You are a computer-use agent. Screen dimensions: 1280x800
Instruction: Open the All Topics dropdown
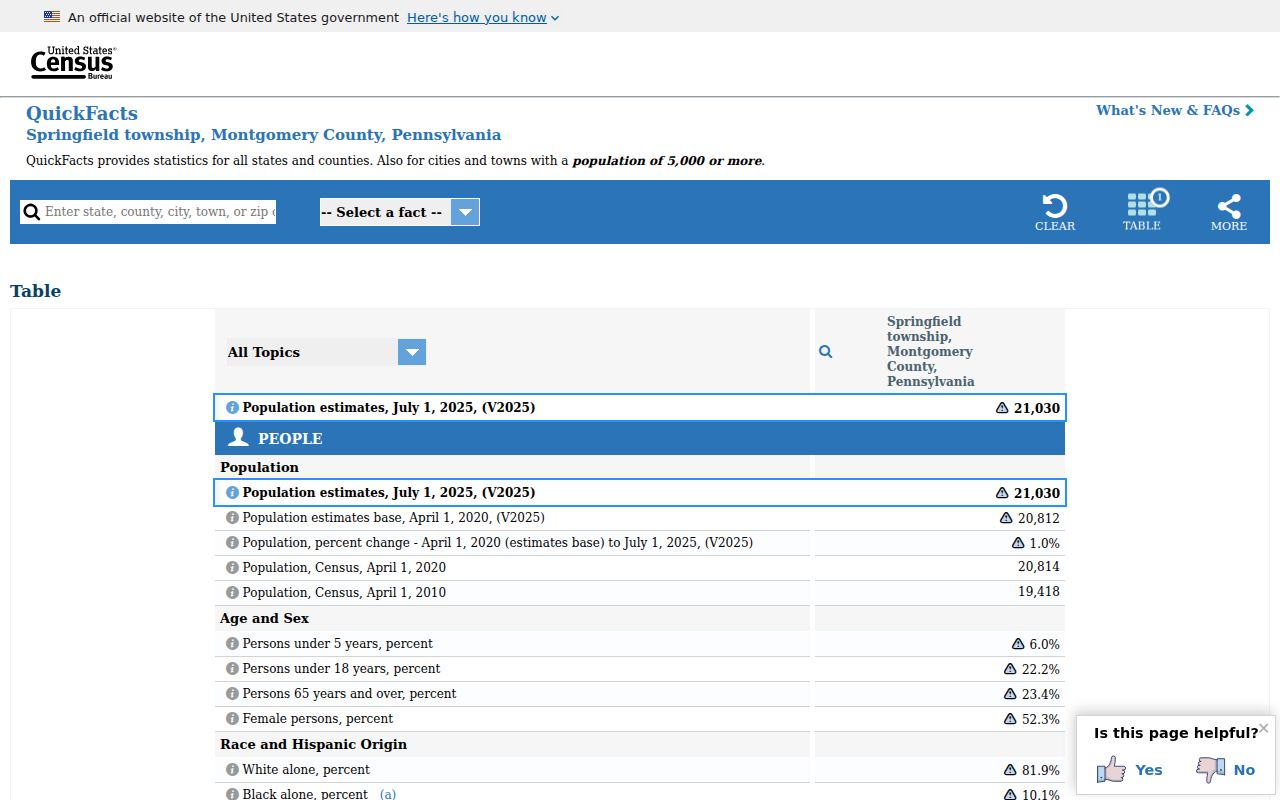[x=326, y=352]
